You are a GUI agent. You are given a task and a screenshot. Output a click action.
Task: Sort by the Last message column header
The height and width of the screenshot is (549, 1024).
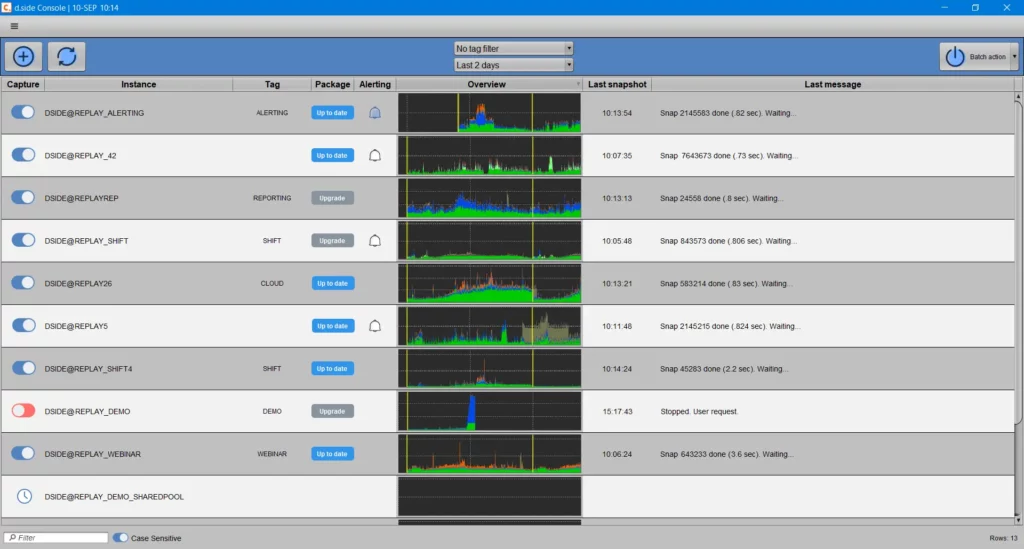point(833,84)
